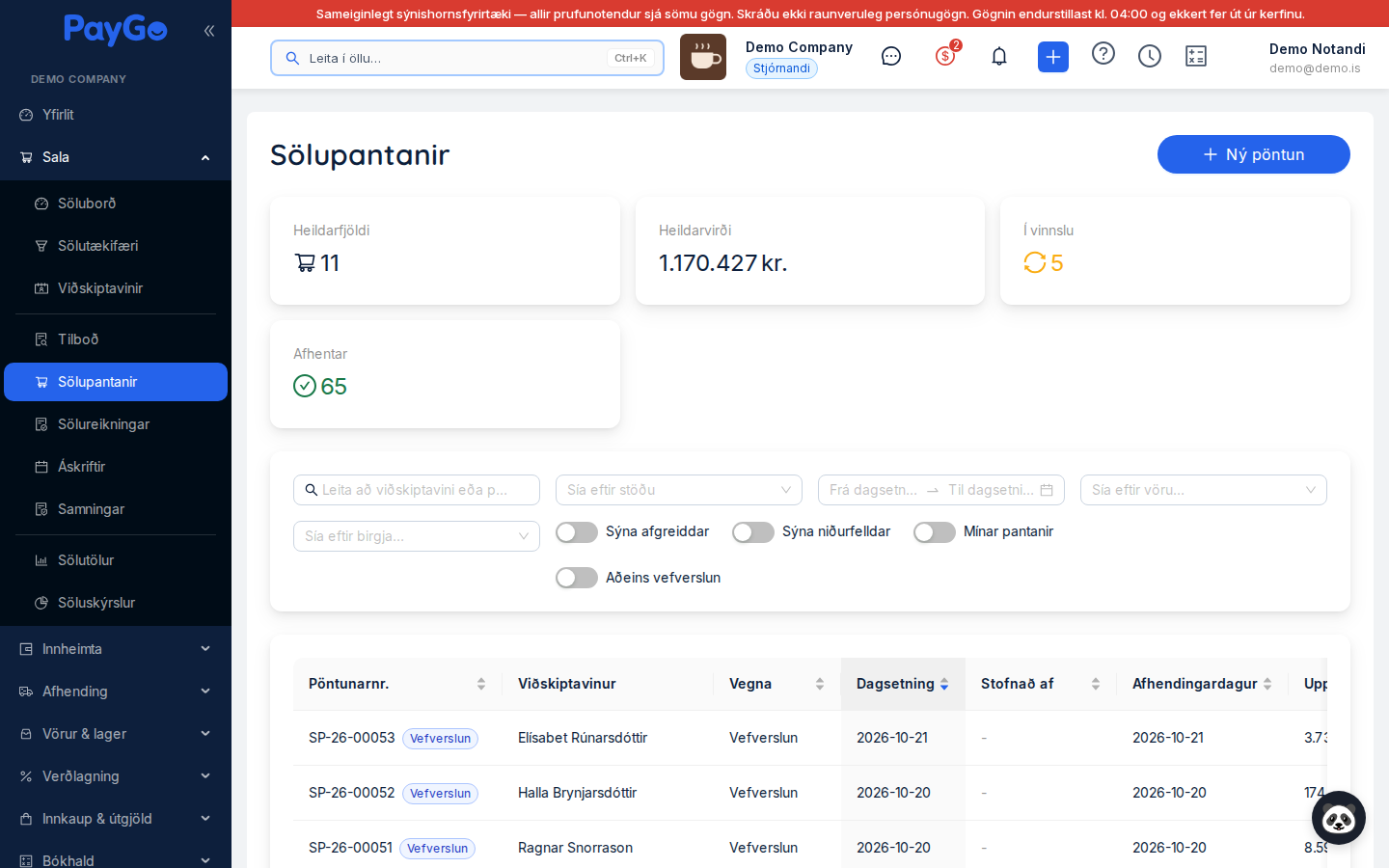
Task: Expand the Verðlagning sidebar section
Action: click(116, 776)
